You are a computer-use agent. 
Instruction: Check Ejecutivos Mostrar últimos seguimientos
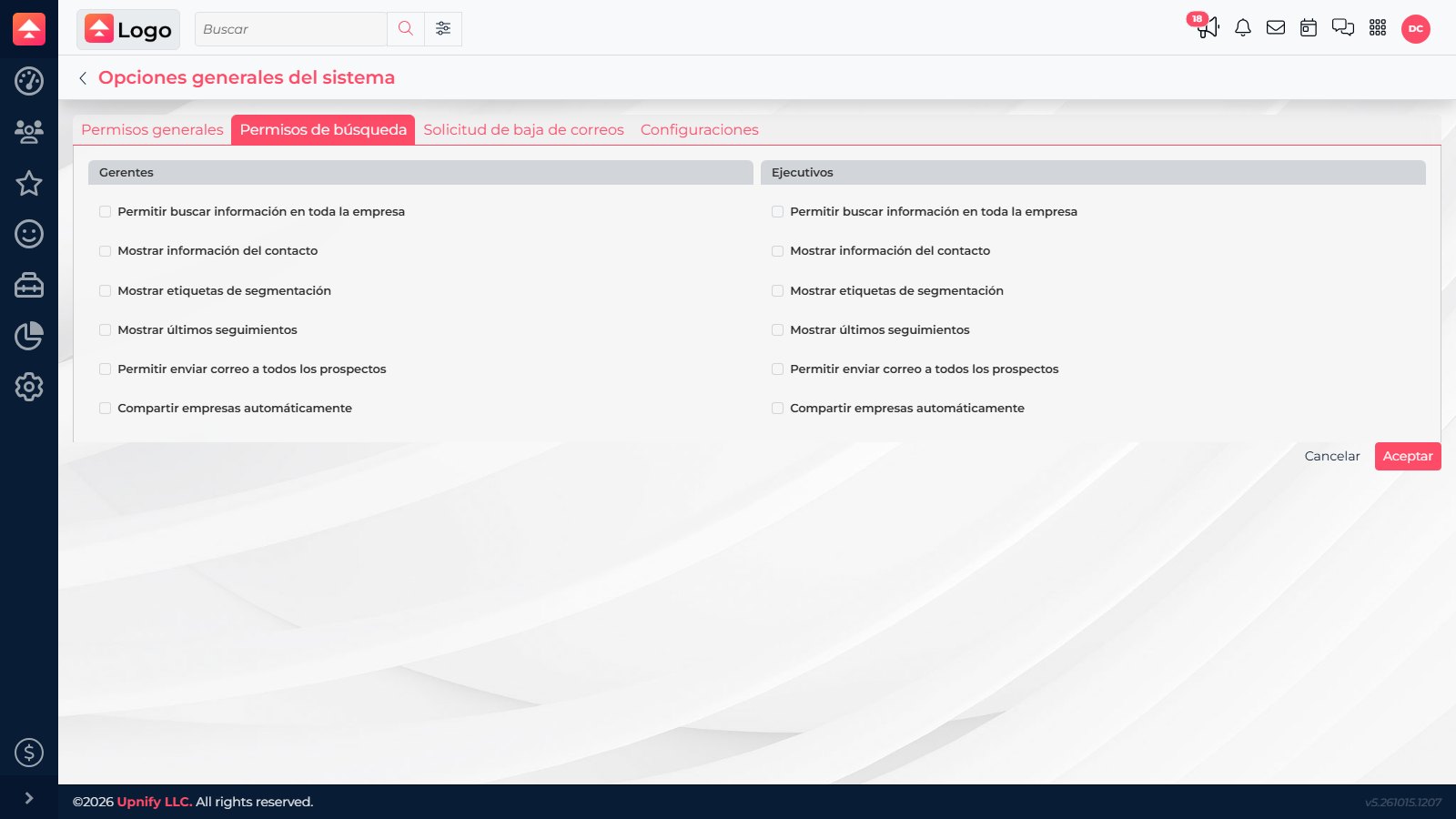pos(777,330)
